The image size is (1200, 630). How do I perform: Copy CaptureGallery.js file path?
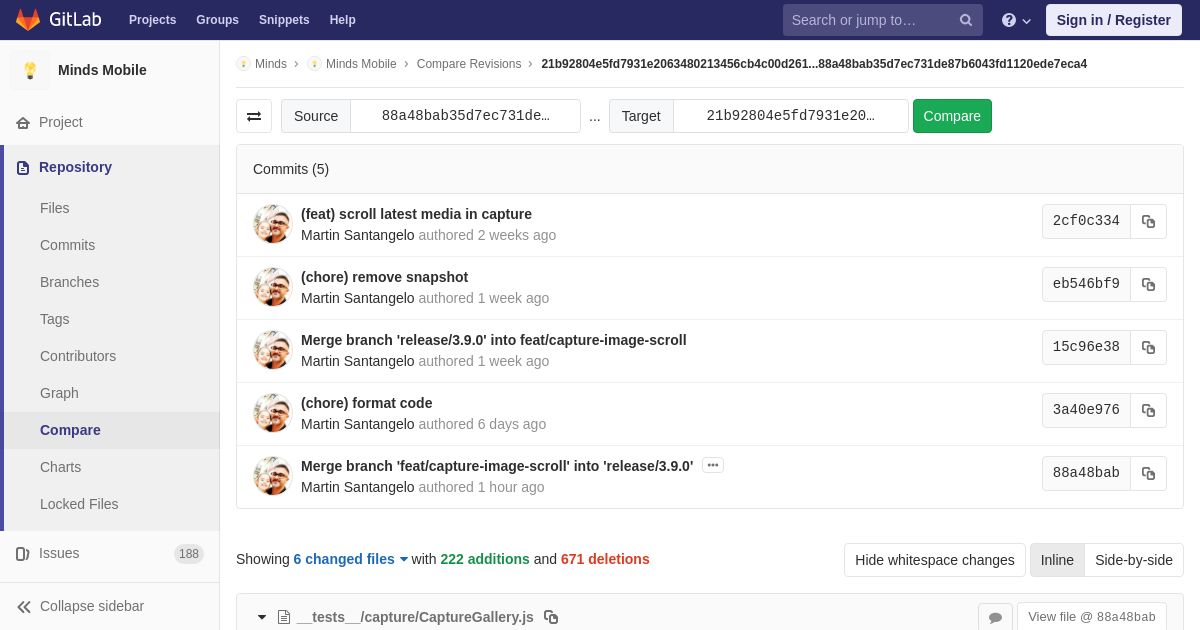[x=551, y=617]
